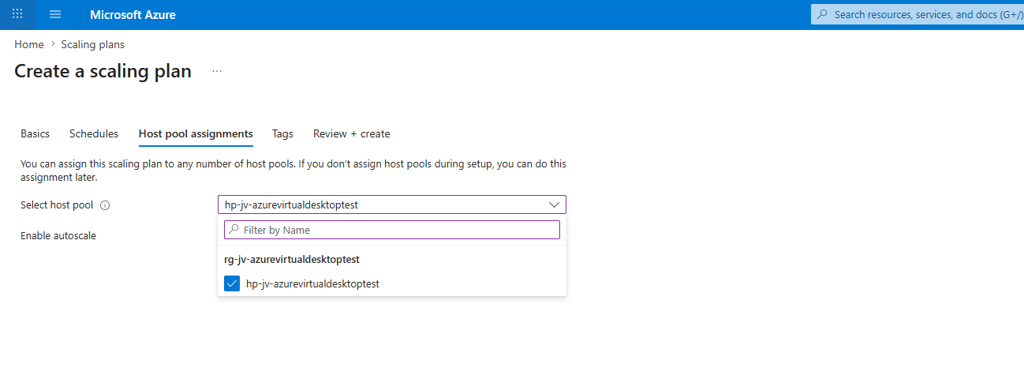This screenshot has height=379, width=1024.
Task: Click the Microsoft Azure home title
Action: tap(133, 14)
